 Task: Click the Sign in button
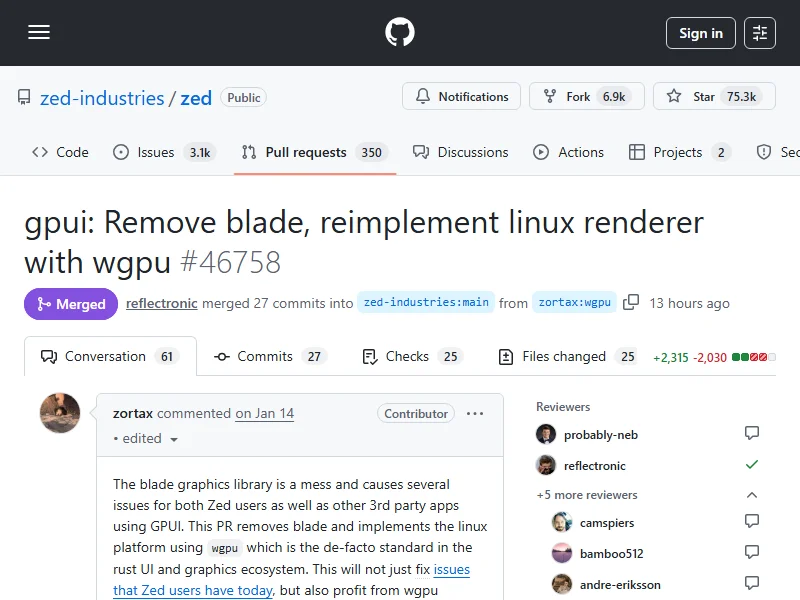[x=700, y=33]
